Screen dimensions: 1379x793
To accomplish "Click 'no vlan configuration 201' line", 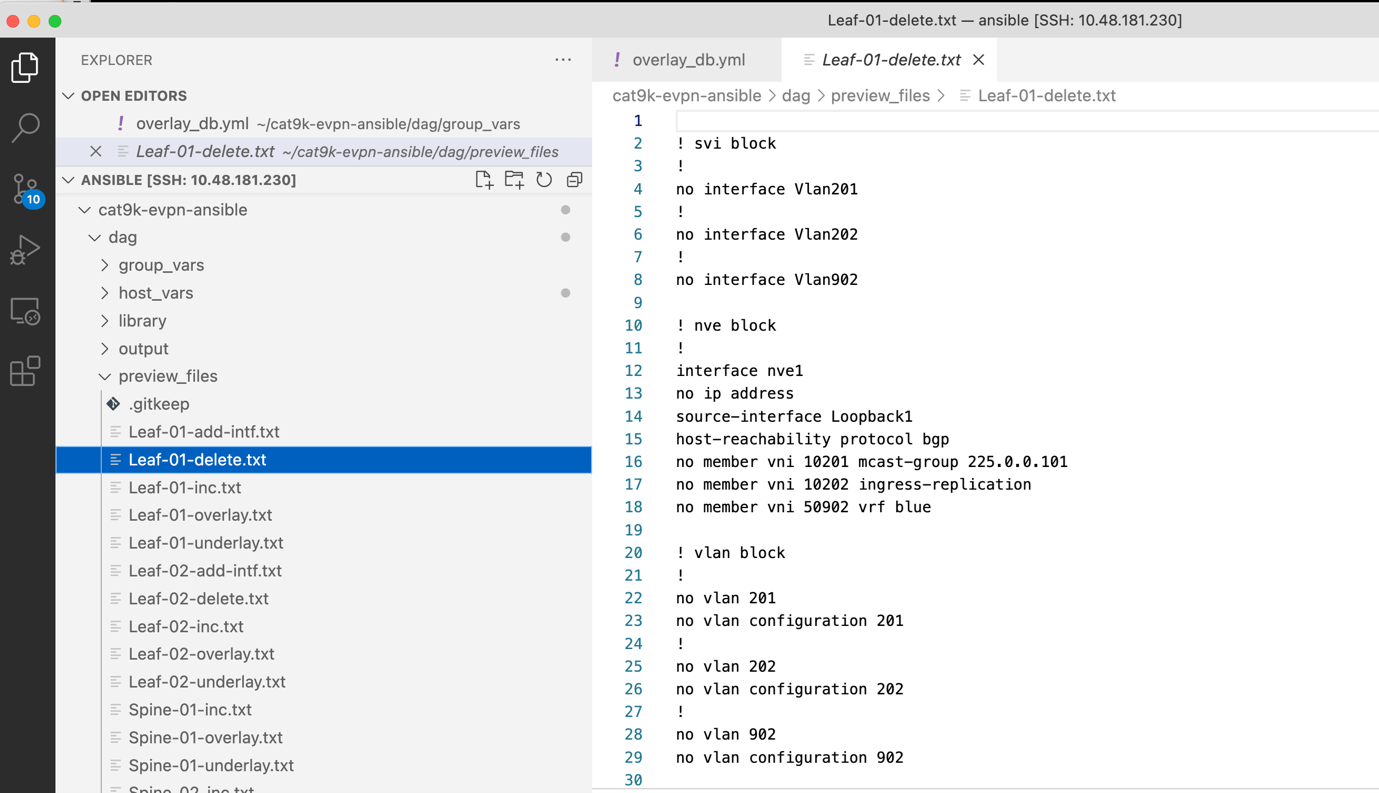I will point(790,621).
